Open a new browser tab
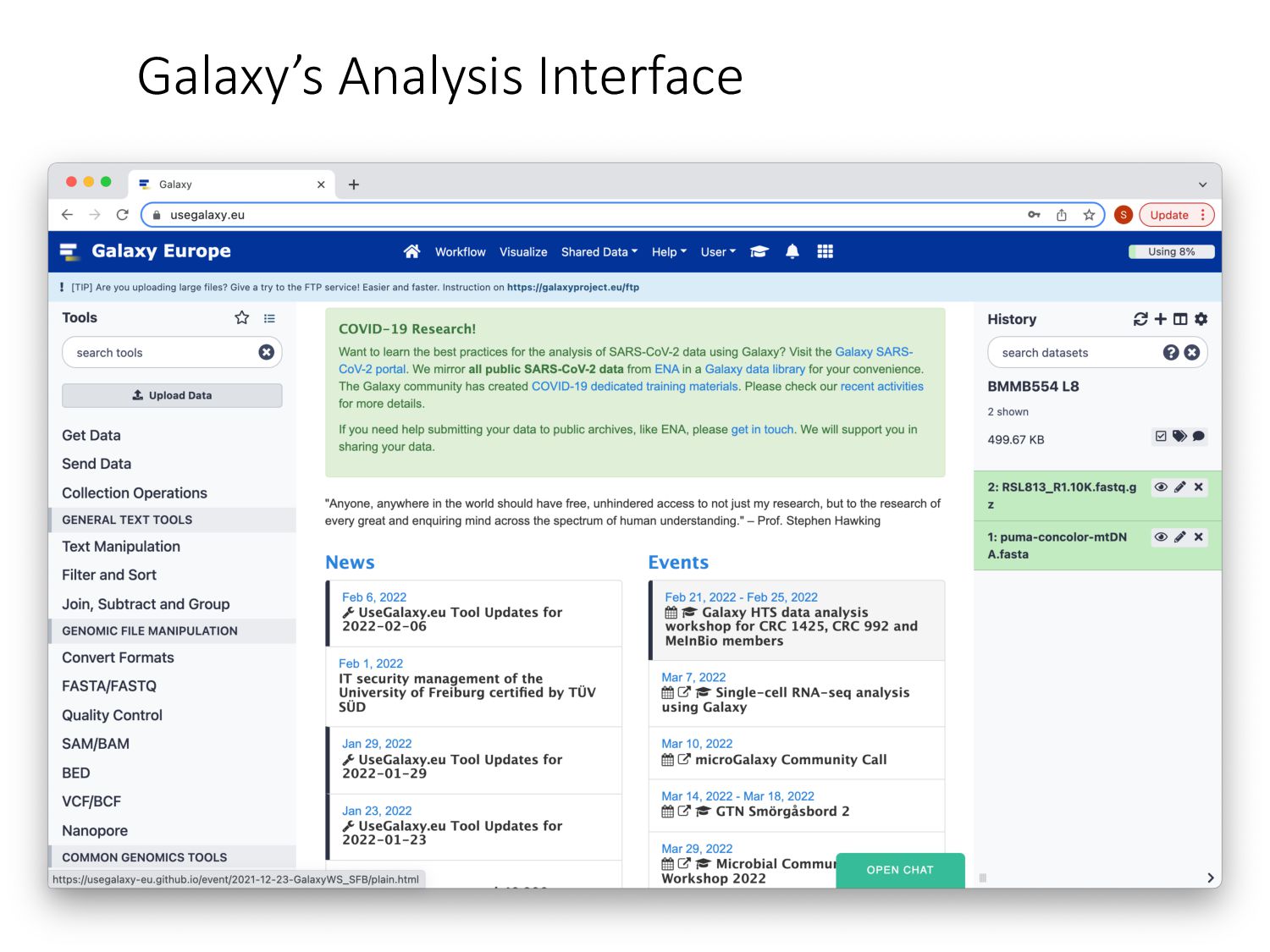The width and height of the screenshot is (1270, 952). click(354, 184)
